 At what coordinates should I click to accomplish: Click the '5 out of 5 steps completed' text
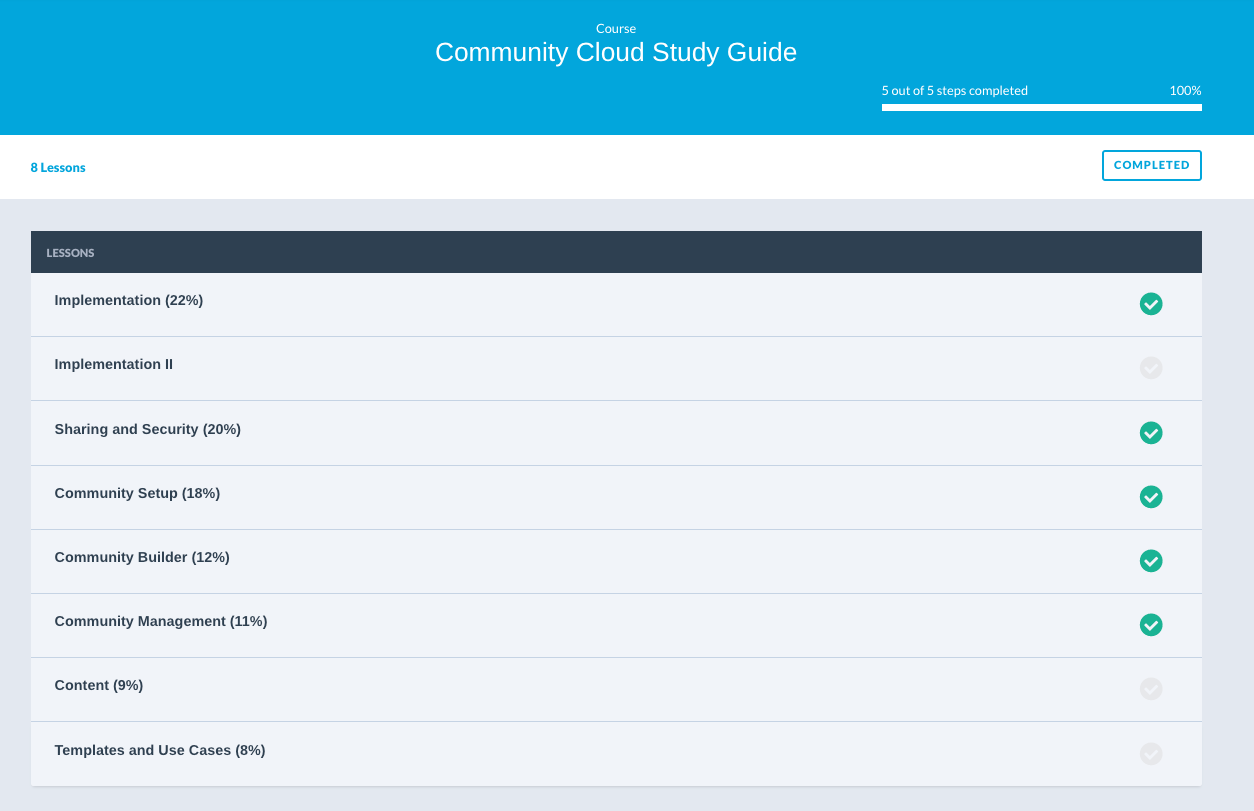pos(955,91)
